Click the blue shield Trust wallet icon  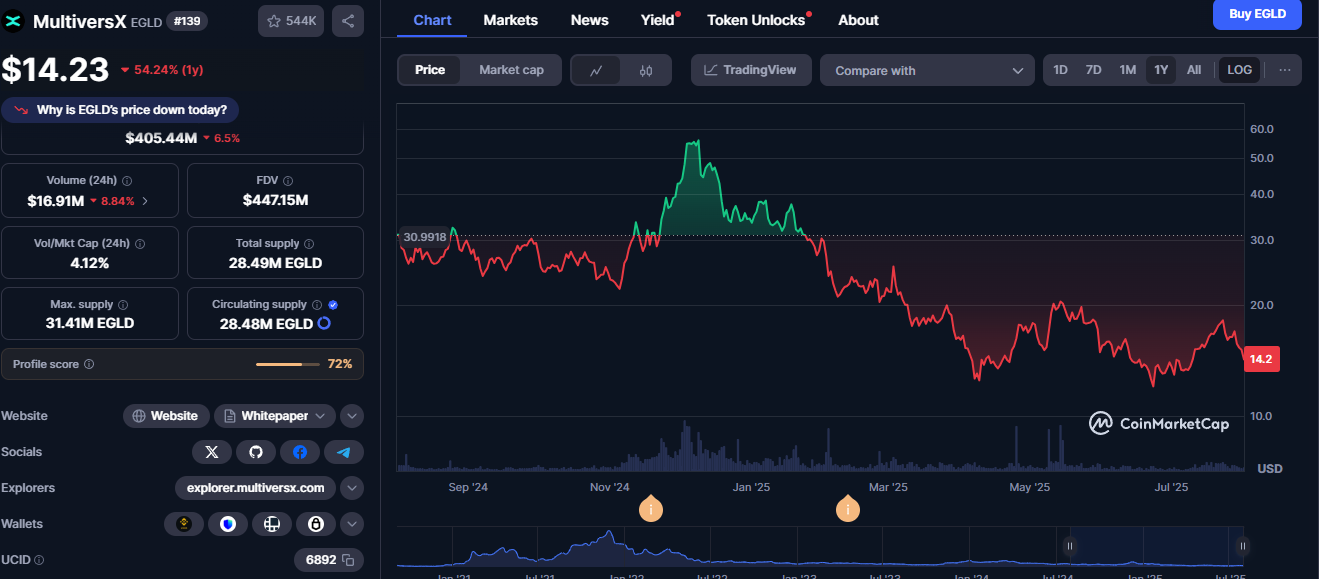[x=227, y=524]
